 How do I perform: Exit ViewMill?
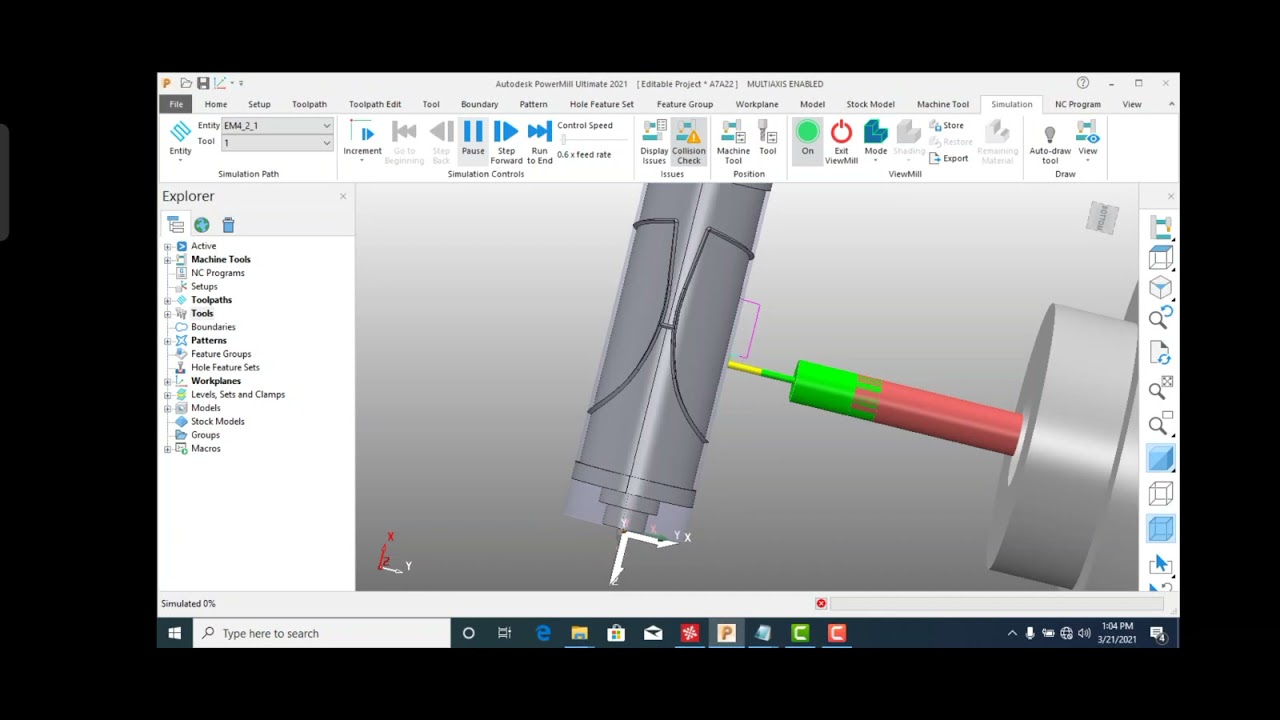coord(841,141)
